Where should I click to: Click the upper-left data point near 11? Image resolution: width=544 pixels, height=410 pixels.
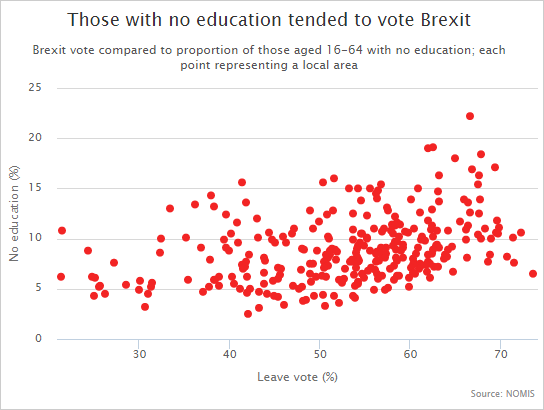coord(62,231)
